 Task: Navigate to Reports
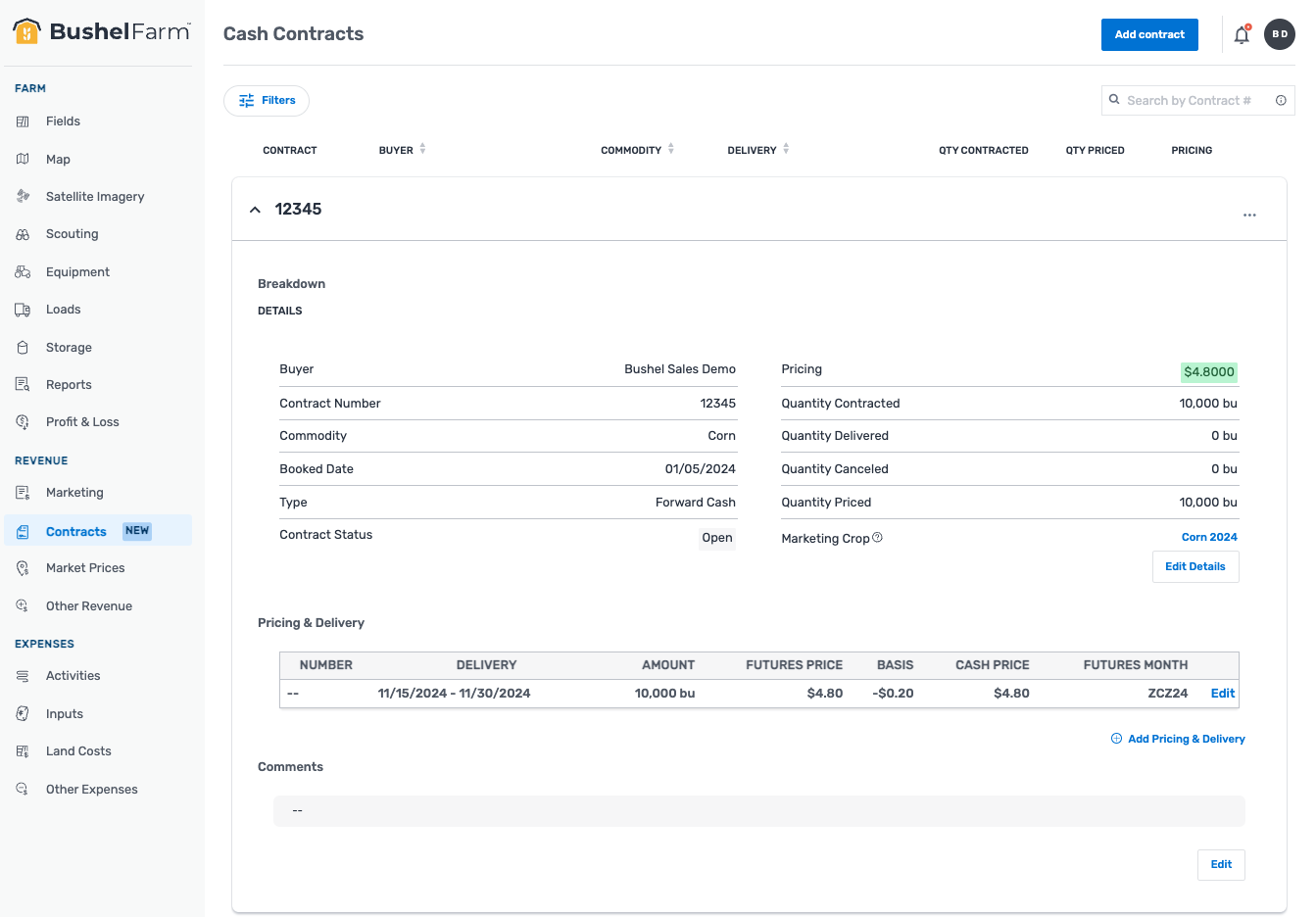69,384
